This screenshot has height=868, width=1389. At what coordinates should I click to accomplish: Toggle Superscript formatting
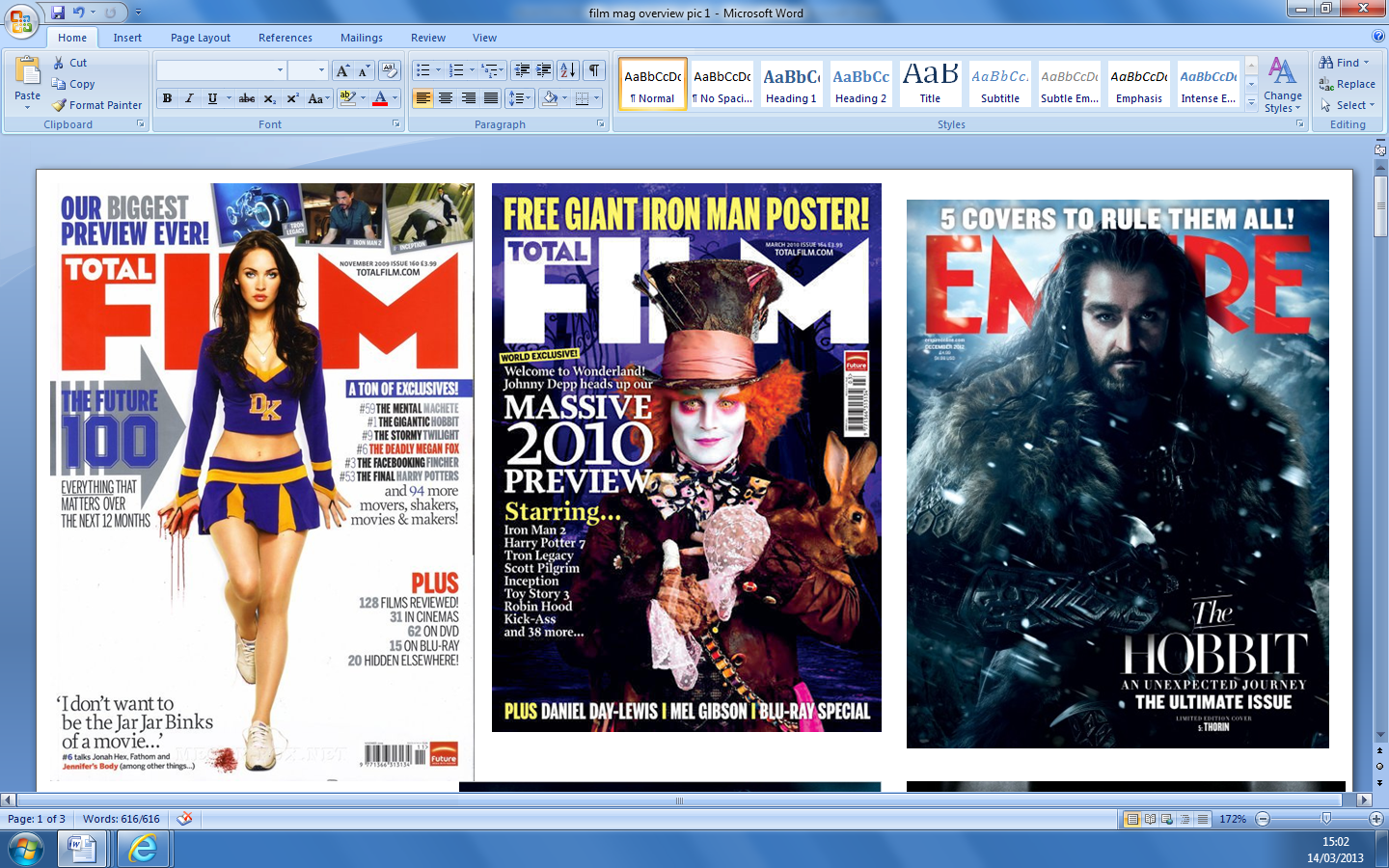pos(292,98)
